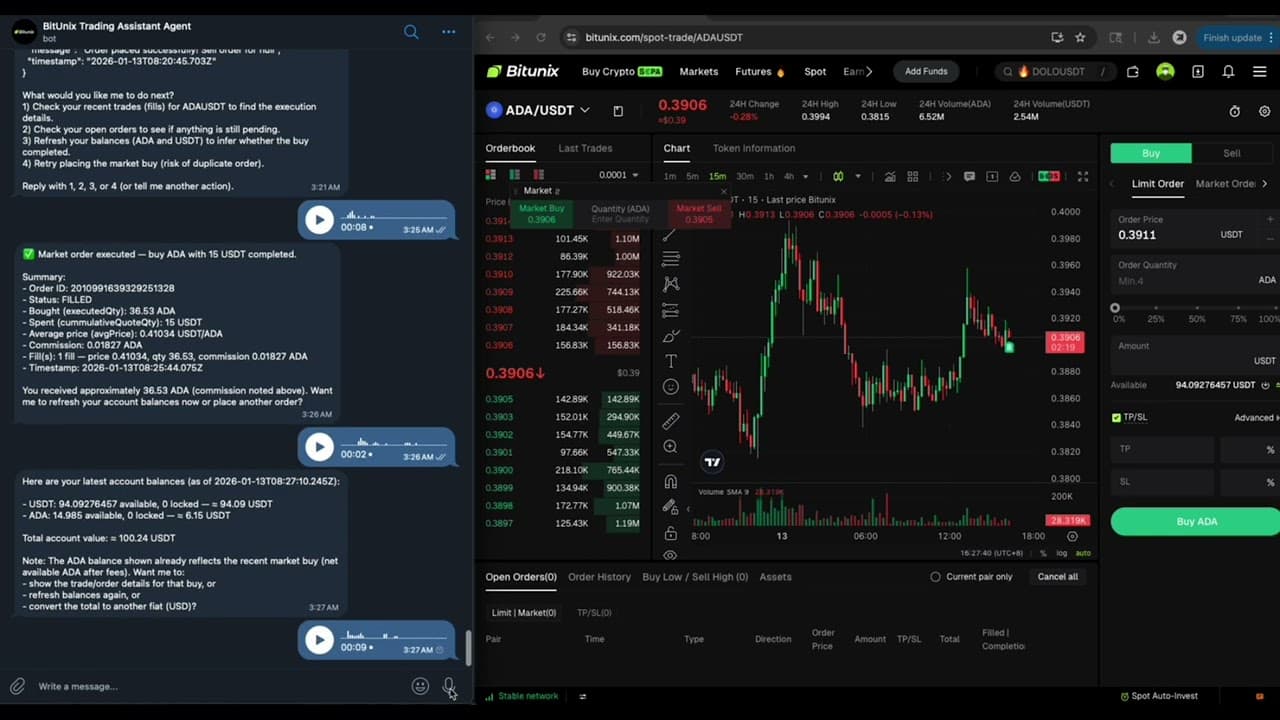Select the Text drawing tool

click(670, 361)
